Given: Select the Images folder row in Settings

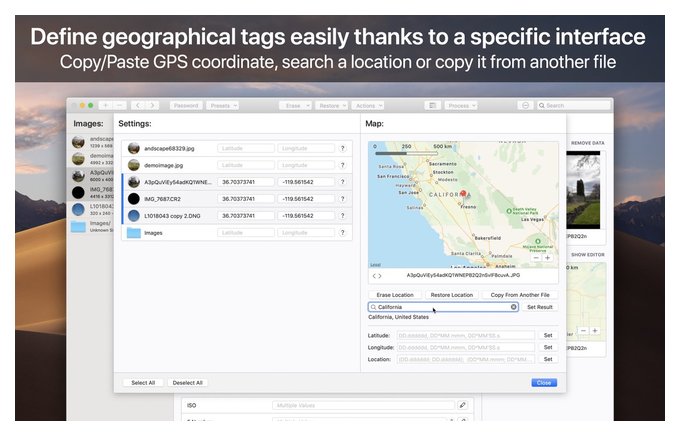Looking at the screenshot, I should coord(237,233).
